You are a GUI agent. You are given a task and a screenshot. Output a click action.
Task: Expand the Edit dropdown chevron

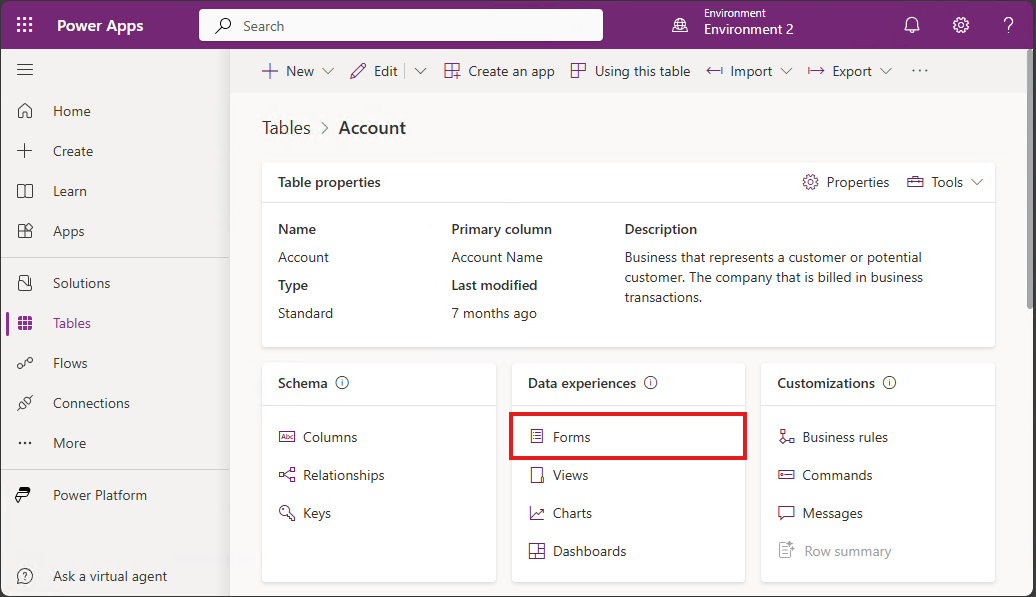coord(420,71)
